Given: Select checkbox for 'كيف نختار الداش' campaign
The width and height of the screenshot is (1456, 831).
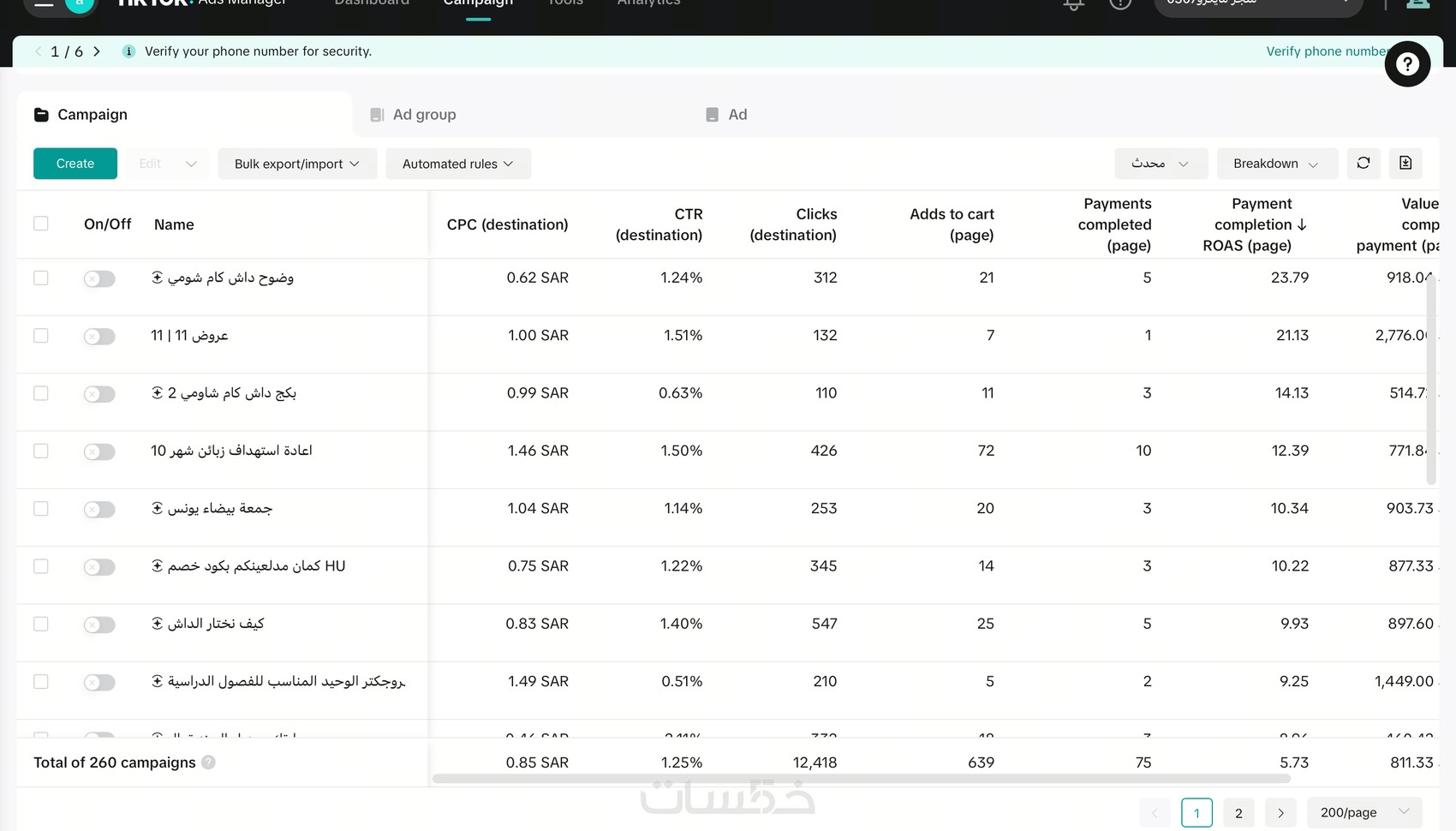Looking at the screenshot, I should coord(41,624).
